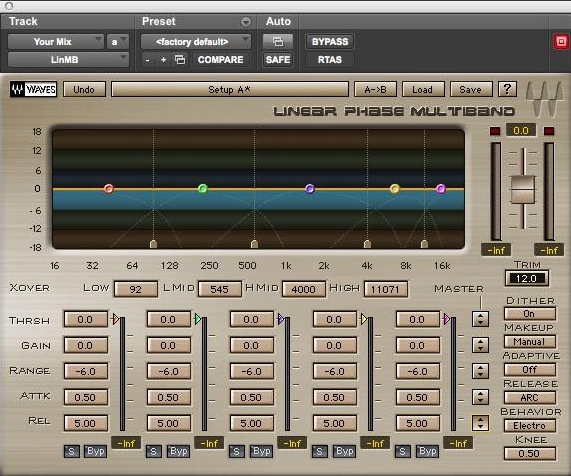Click the BYPASS plug-in button
The width and height of the screenshot is (571, 476).
coord(330,42)
